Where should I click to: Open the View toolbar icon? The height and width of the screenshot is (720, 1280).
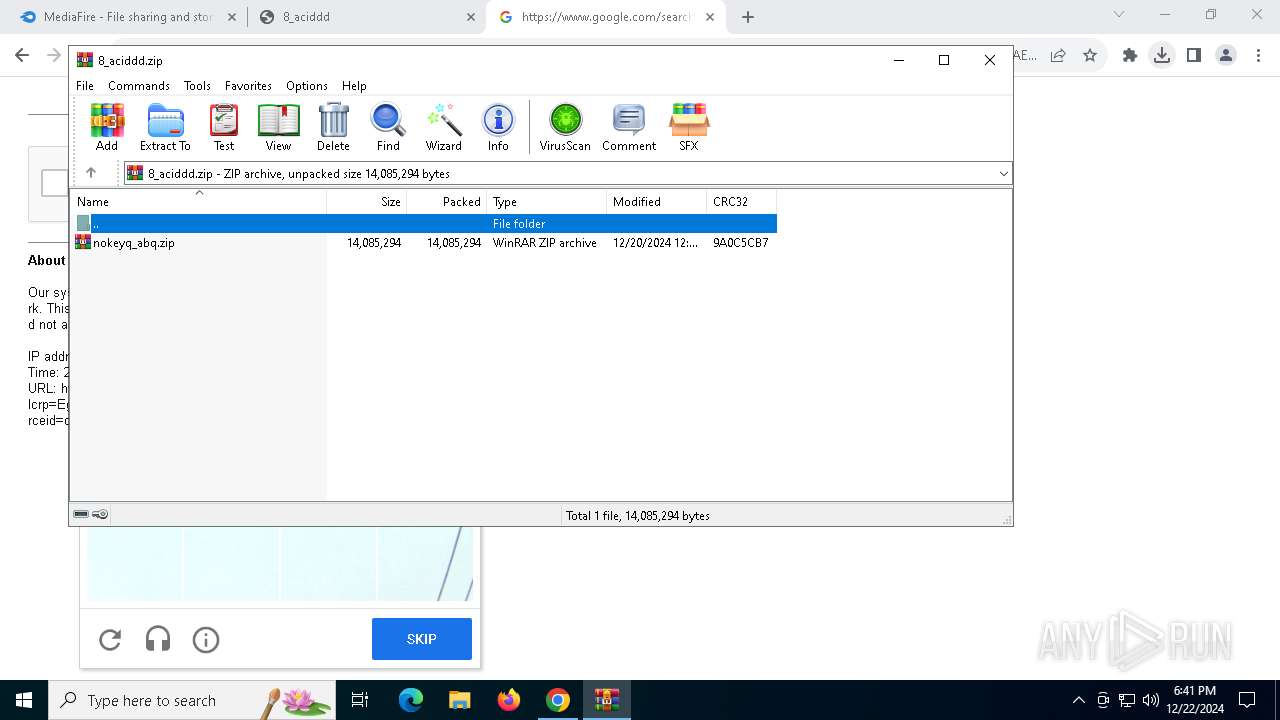coord(278,127)
